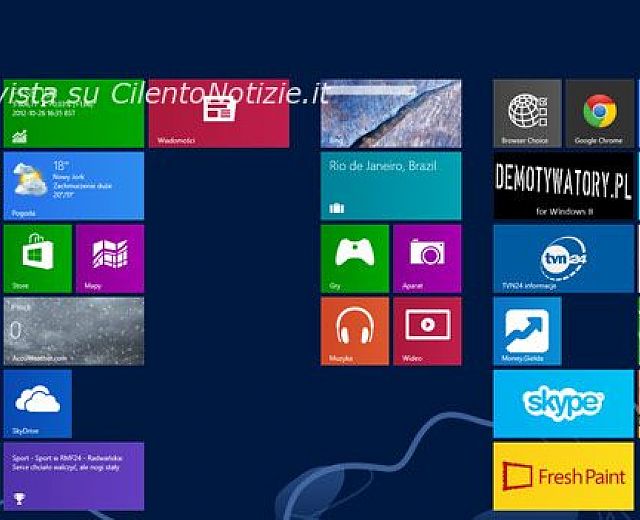Open the green Finance stock tile

[73, 113]
